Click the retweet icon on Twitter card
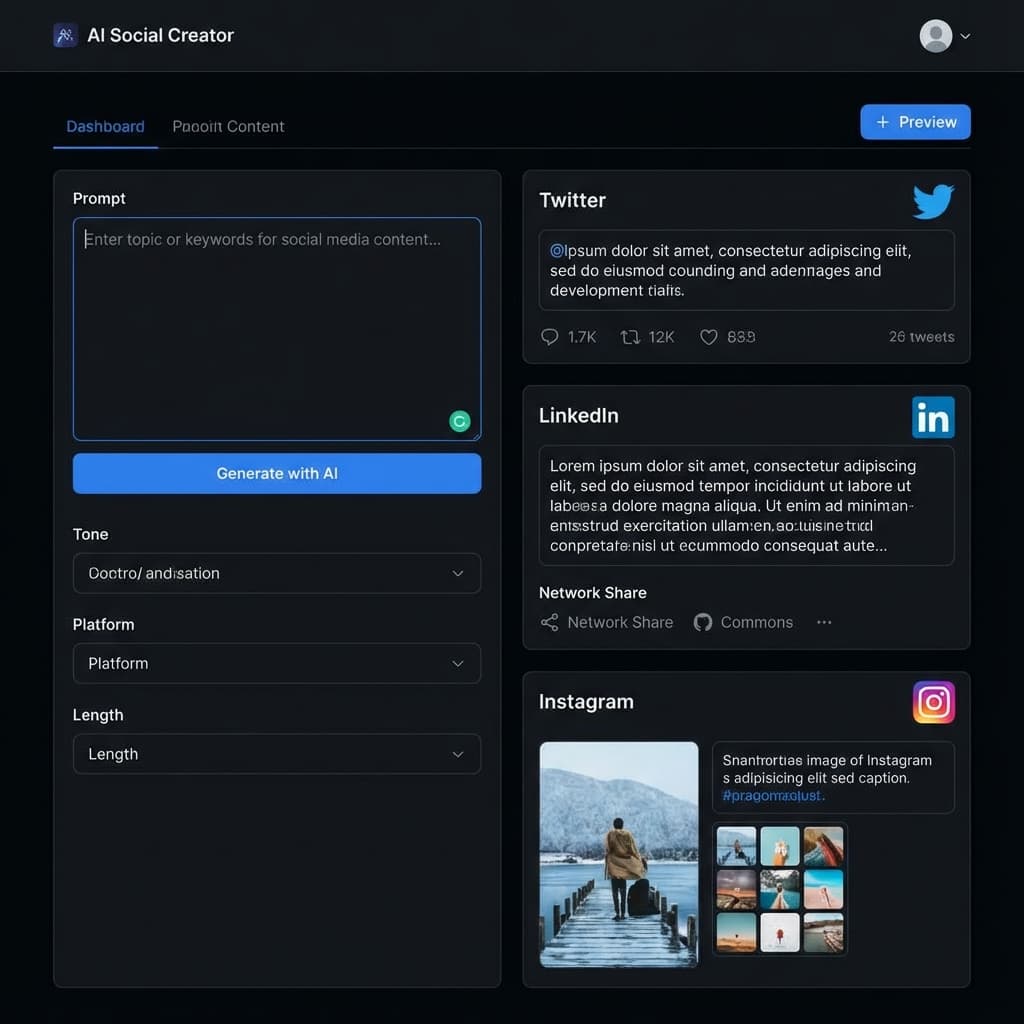1024x1024 pixels. point(630,337)
